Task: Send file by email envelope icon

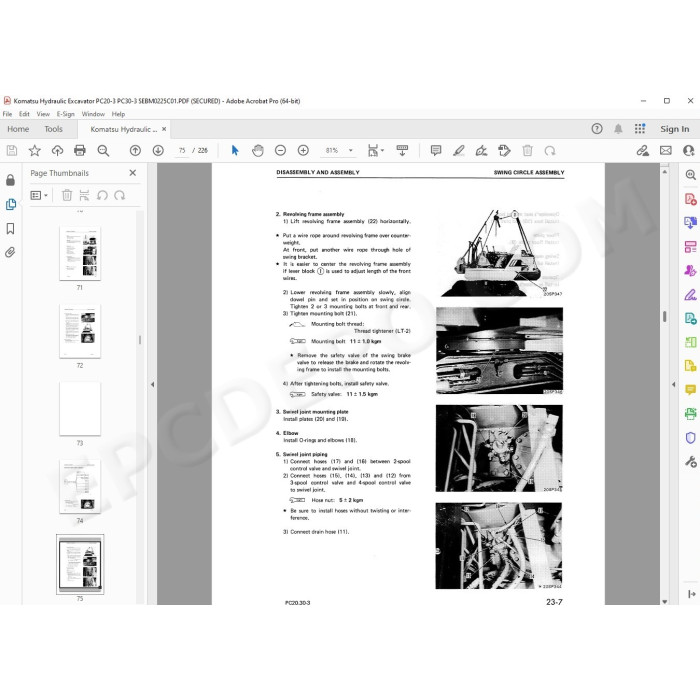Action: (x=666, y=151)
